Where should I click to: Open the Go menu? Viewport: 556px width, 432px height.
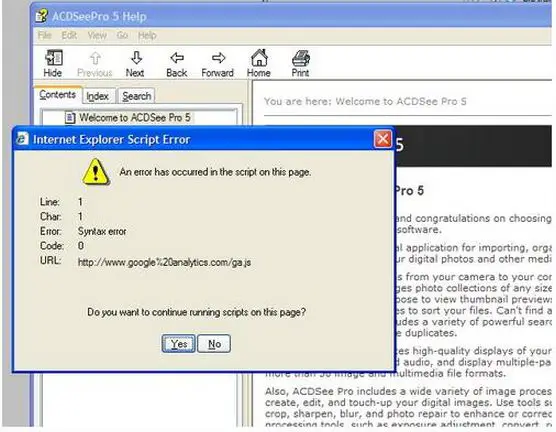(122, 35)
